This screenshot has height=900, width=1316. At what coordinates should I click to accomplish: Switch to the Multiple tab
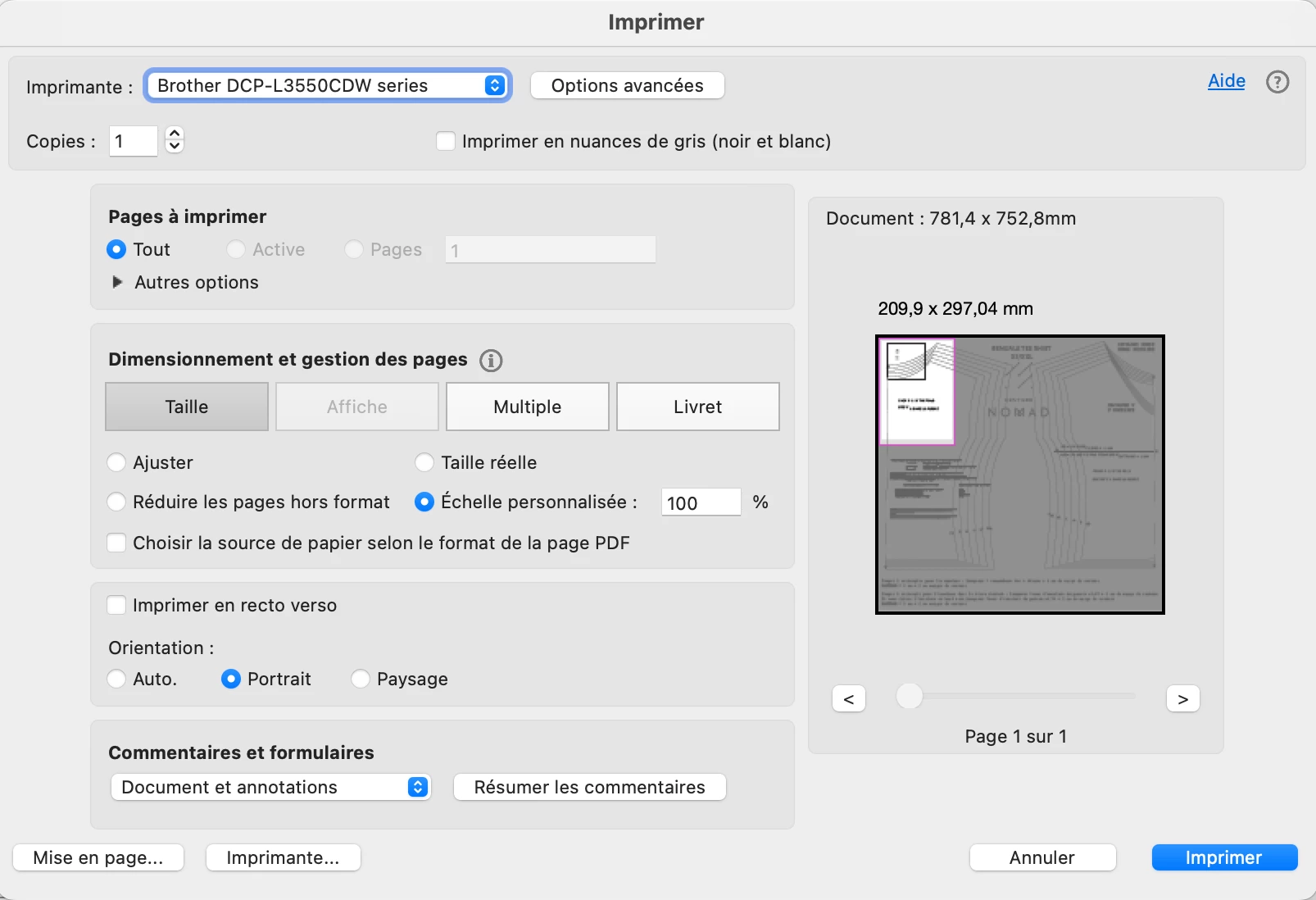click(x=528, y=407)
